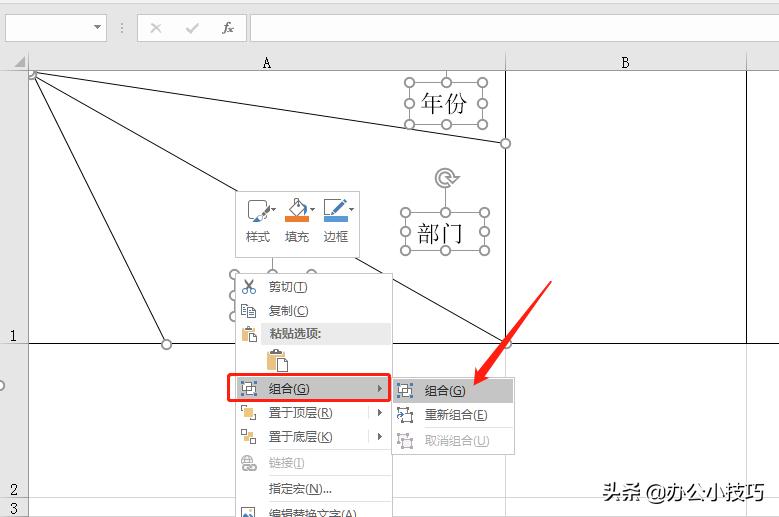Click the Send to Back icon
The height and width of the screenshot is (517, 779).
[x=248, y=437]
